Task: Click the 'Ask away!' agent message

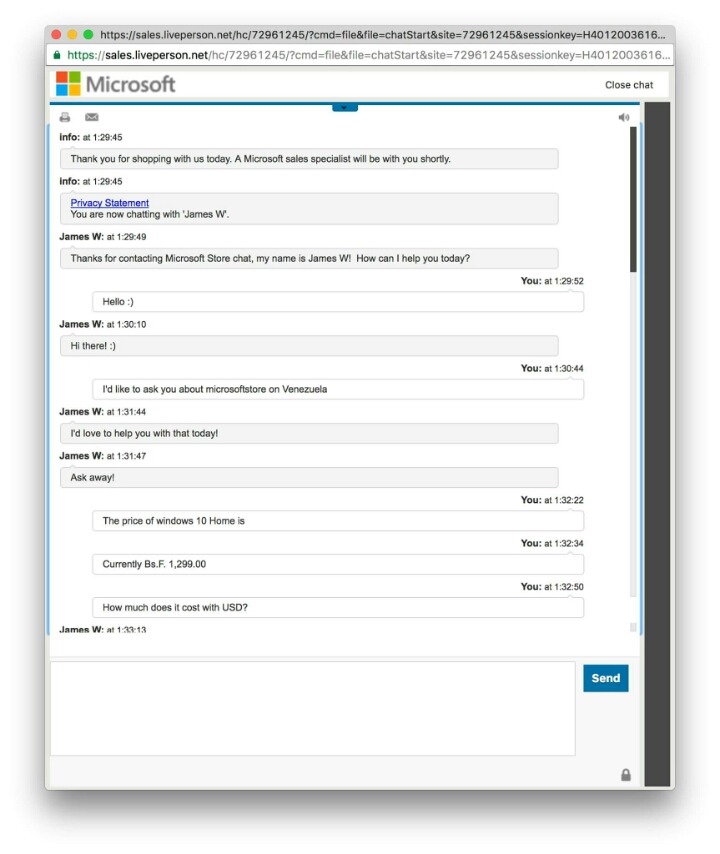Action: (308, 478)
